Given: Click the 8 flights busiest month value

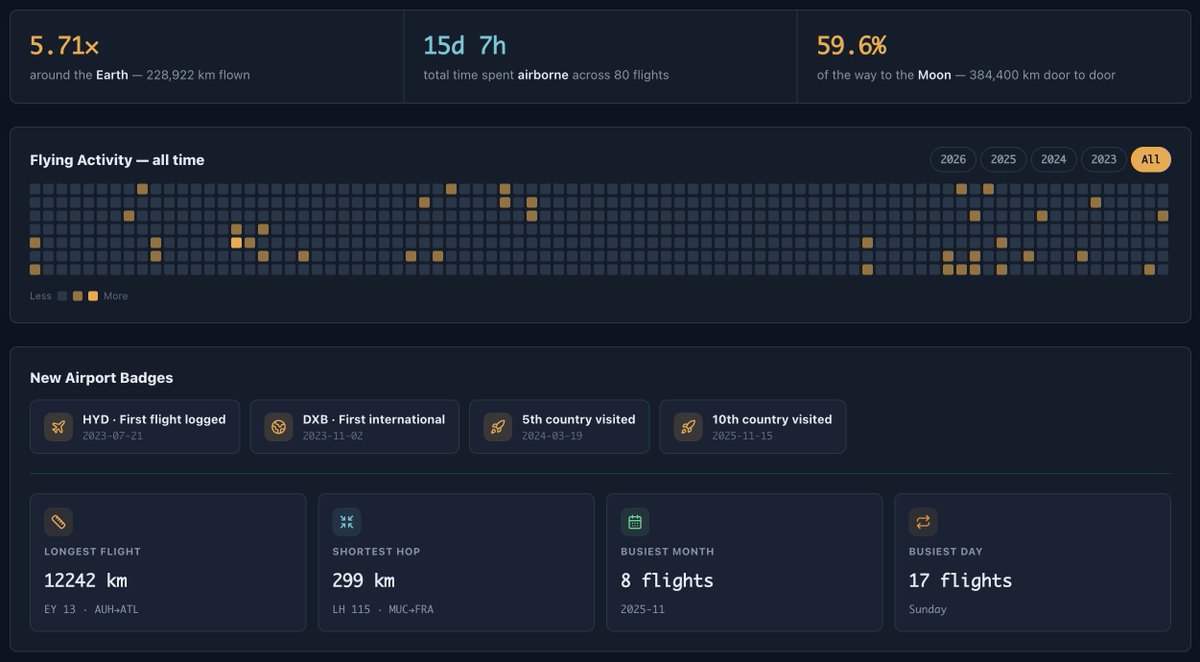Looking at the screenshot, I should (x=667, y=581).
